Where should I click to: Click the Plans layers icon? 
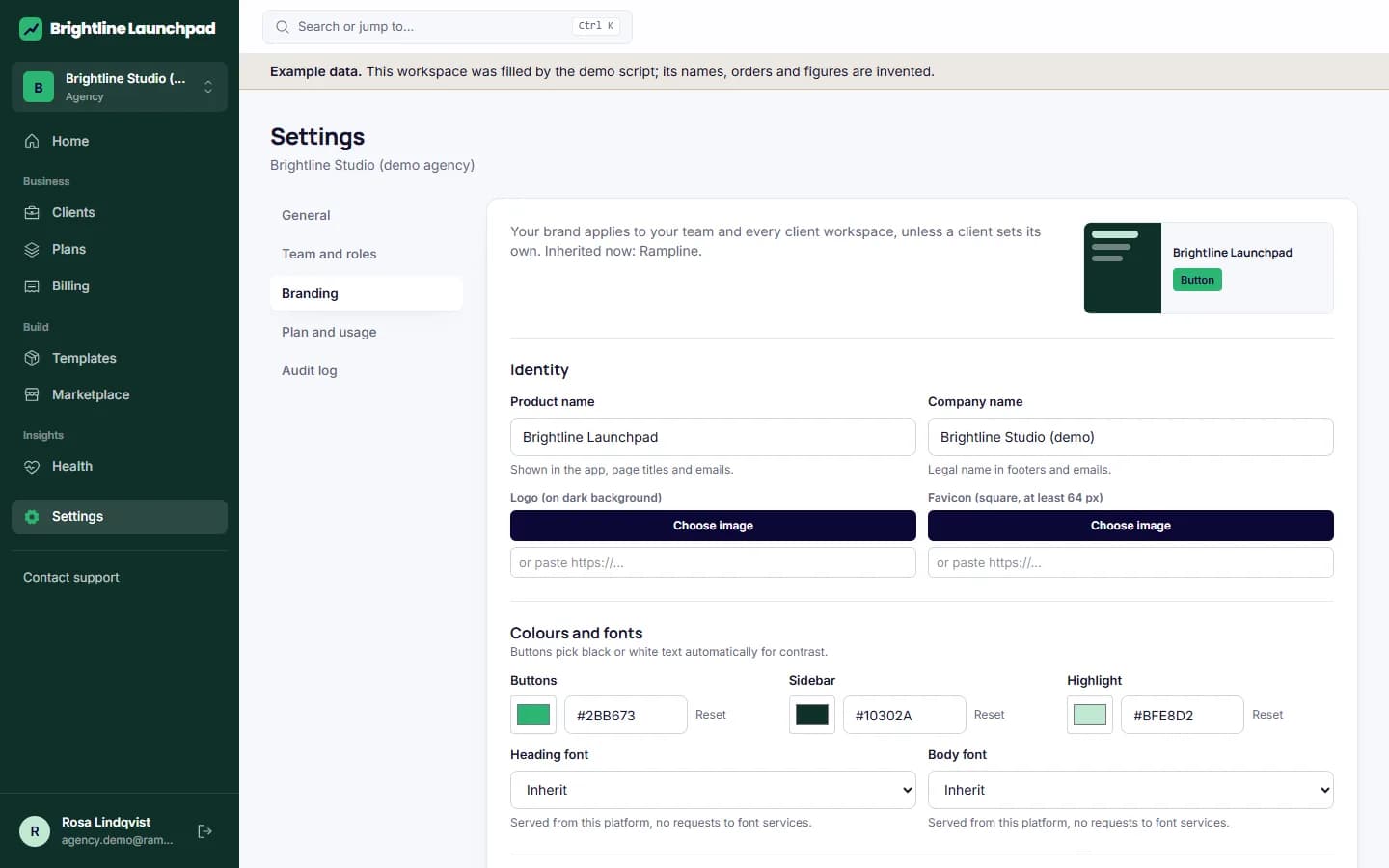(x=32, y=249)
